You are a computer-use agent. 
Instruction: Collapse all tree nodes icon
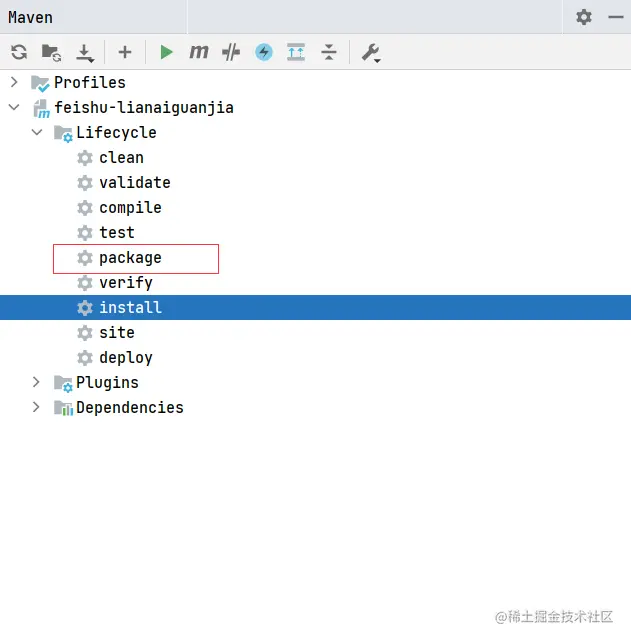(x=329, y=52)
